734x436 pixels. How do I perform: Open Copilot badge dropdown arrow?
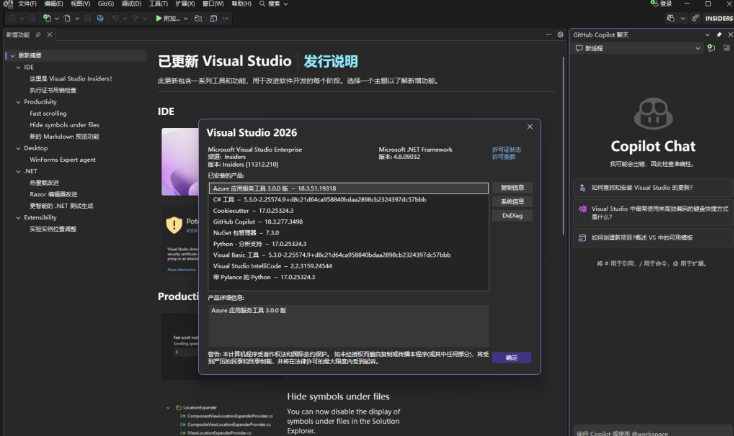click(683, 19)
